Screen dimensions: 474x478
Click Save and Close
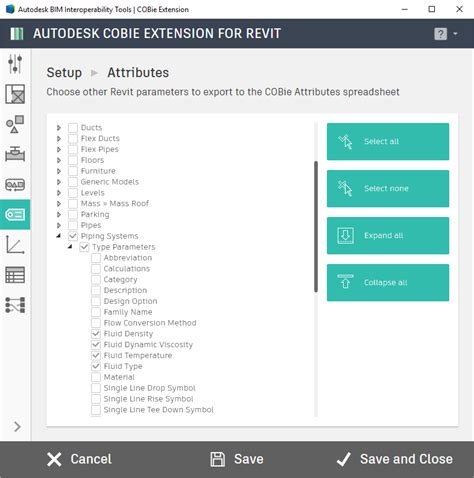[x=394, y=459]
